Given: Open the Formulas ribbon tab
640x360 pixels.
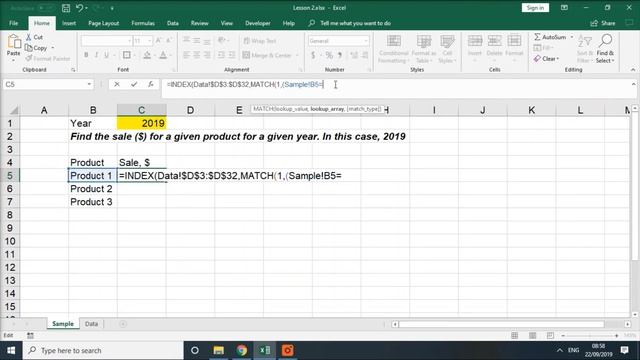Looking at the screenshot, I should point(143,23).
